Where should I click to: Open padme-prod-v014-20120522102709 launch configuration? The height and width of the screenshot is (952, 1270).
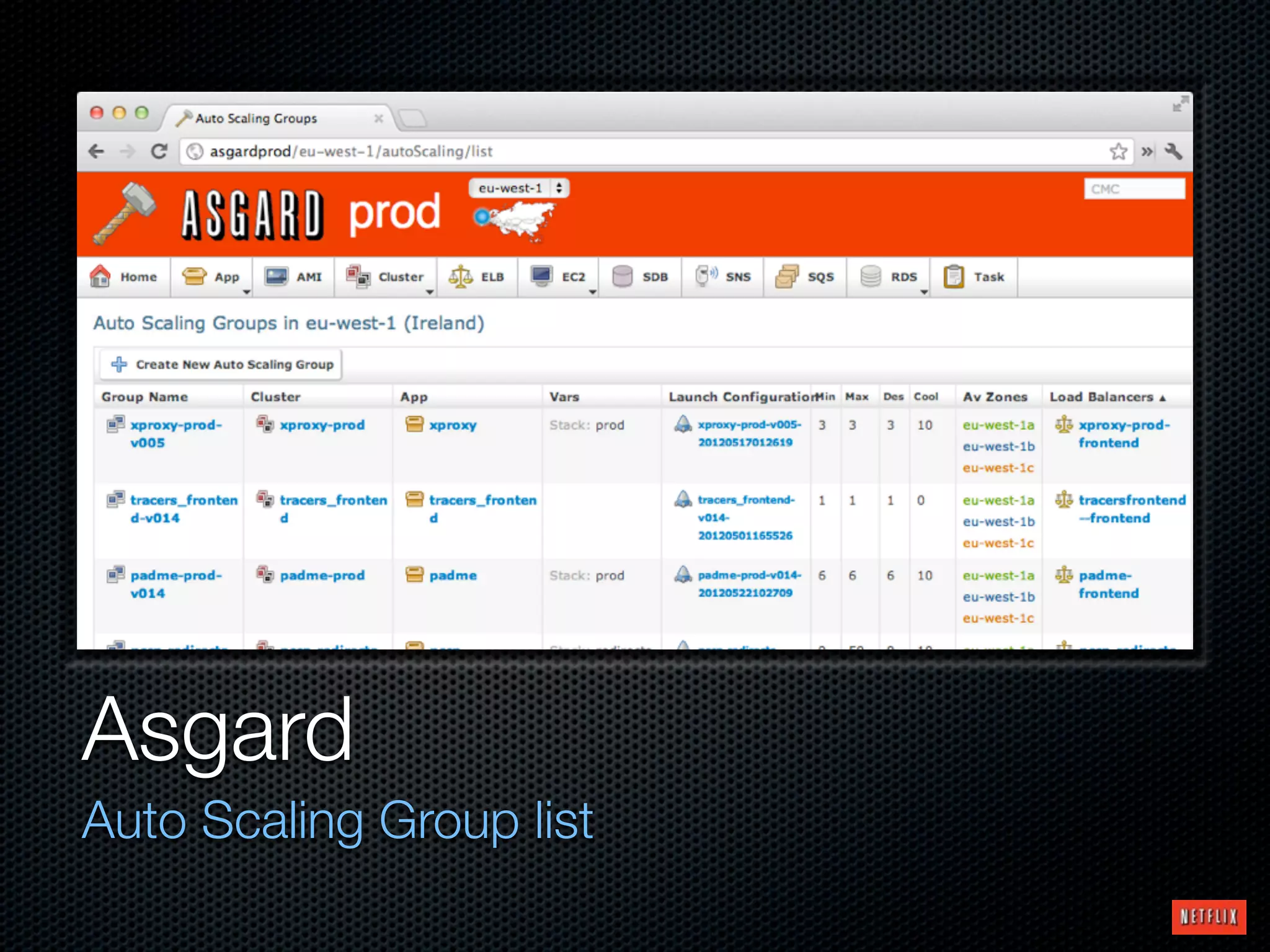(749, 584)
